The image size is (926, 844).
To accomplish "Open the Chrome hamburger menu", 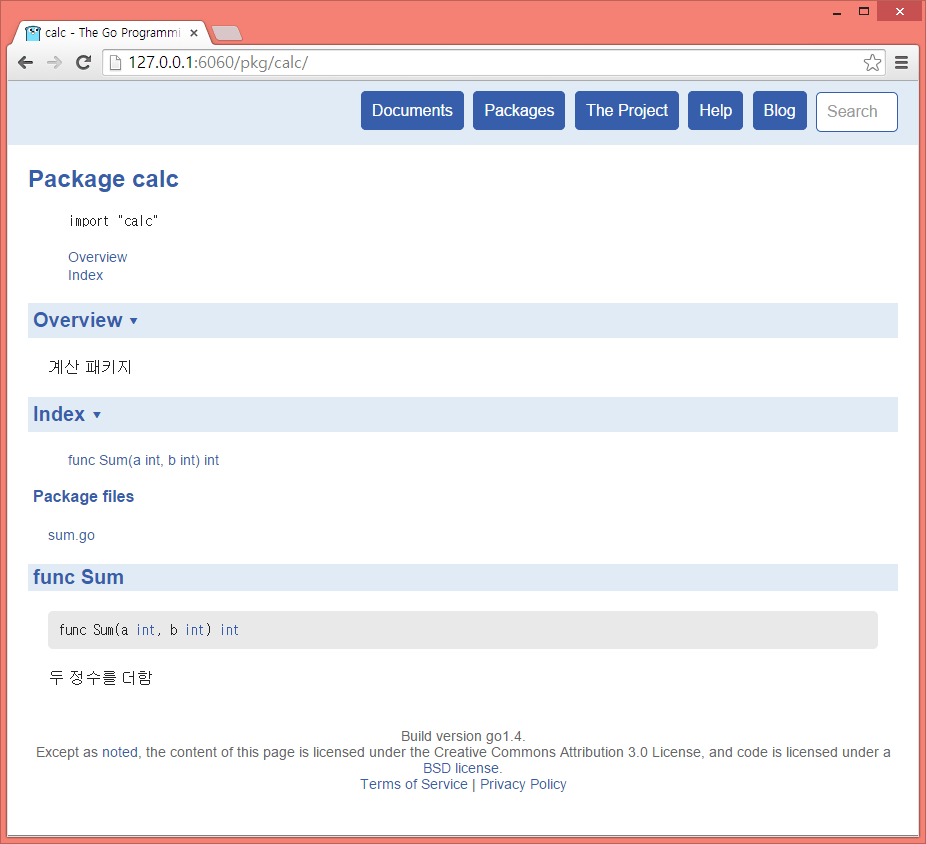I will (x=901, y=62).
